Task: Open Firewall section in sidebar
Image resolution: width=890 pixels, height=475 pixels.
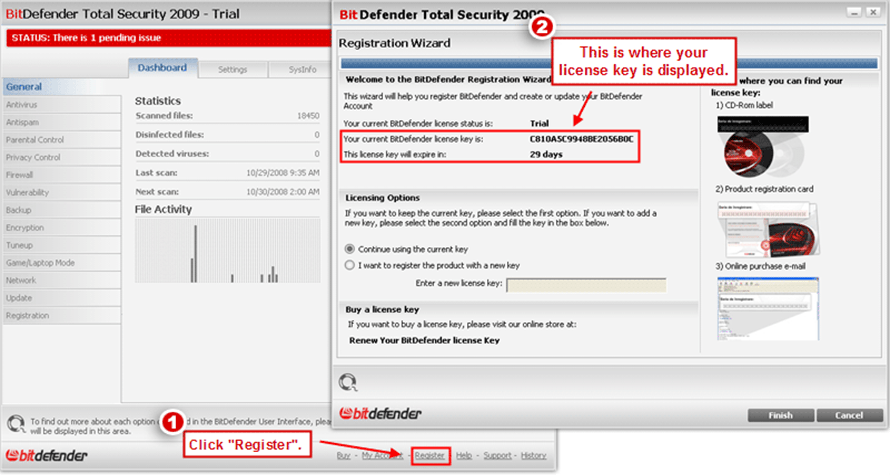Action: pyautogui.click(x=61, y=175)
